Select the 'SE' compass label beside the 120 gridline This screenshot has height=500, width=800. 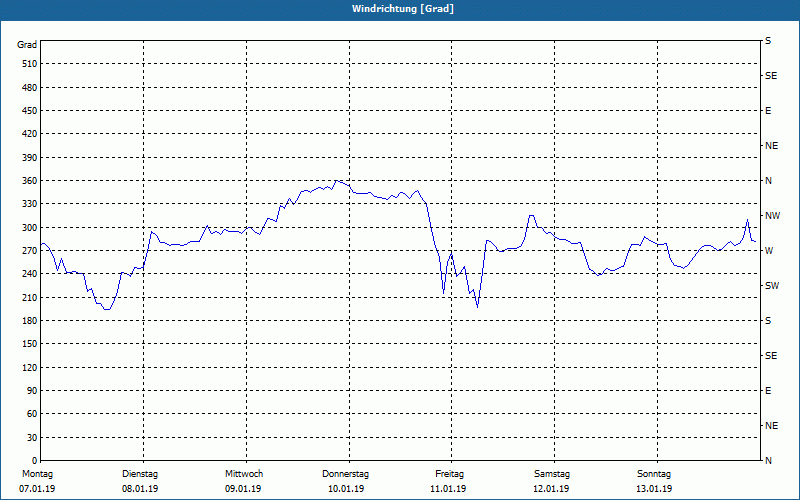771,356
